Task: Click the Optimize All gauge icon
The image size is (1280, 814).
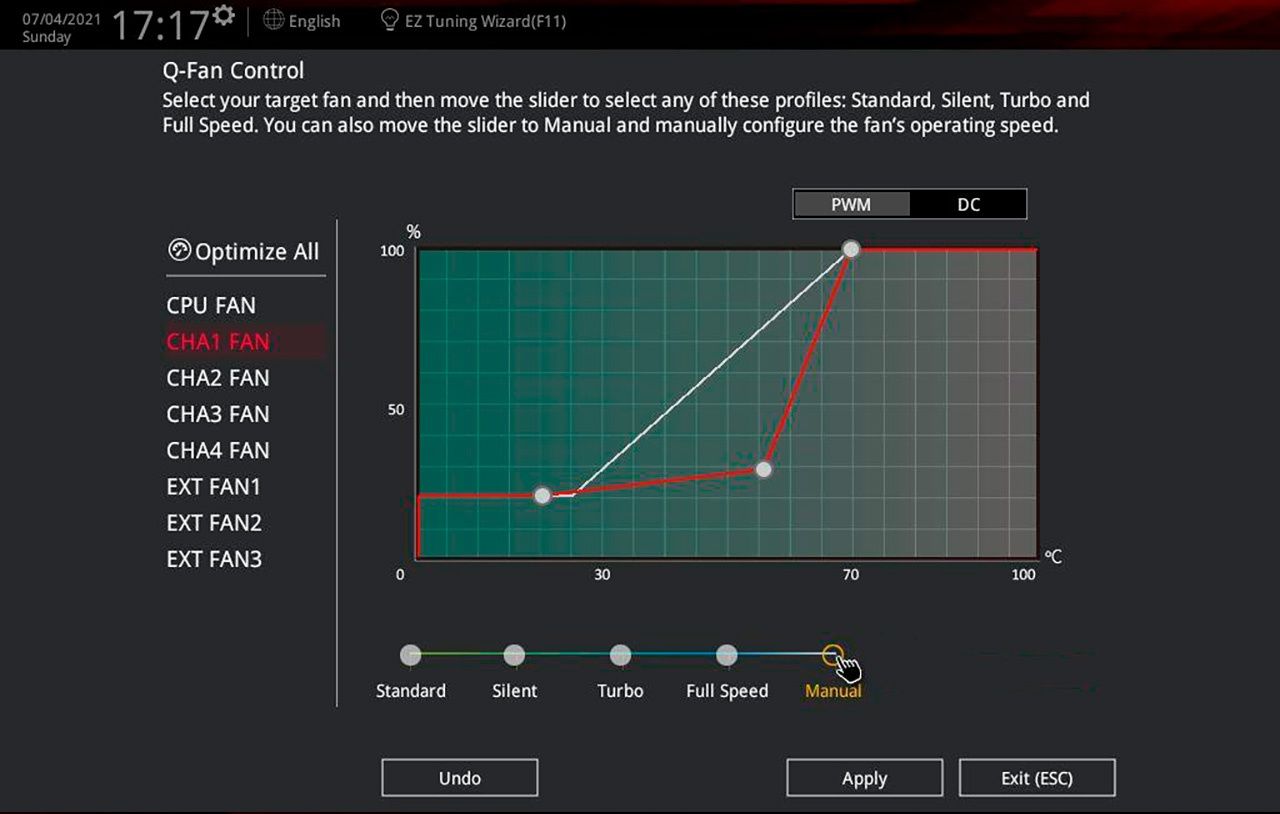Action: (x=179, y=250)
